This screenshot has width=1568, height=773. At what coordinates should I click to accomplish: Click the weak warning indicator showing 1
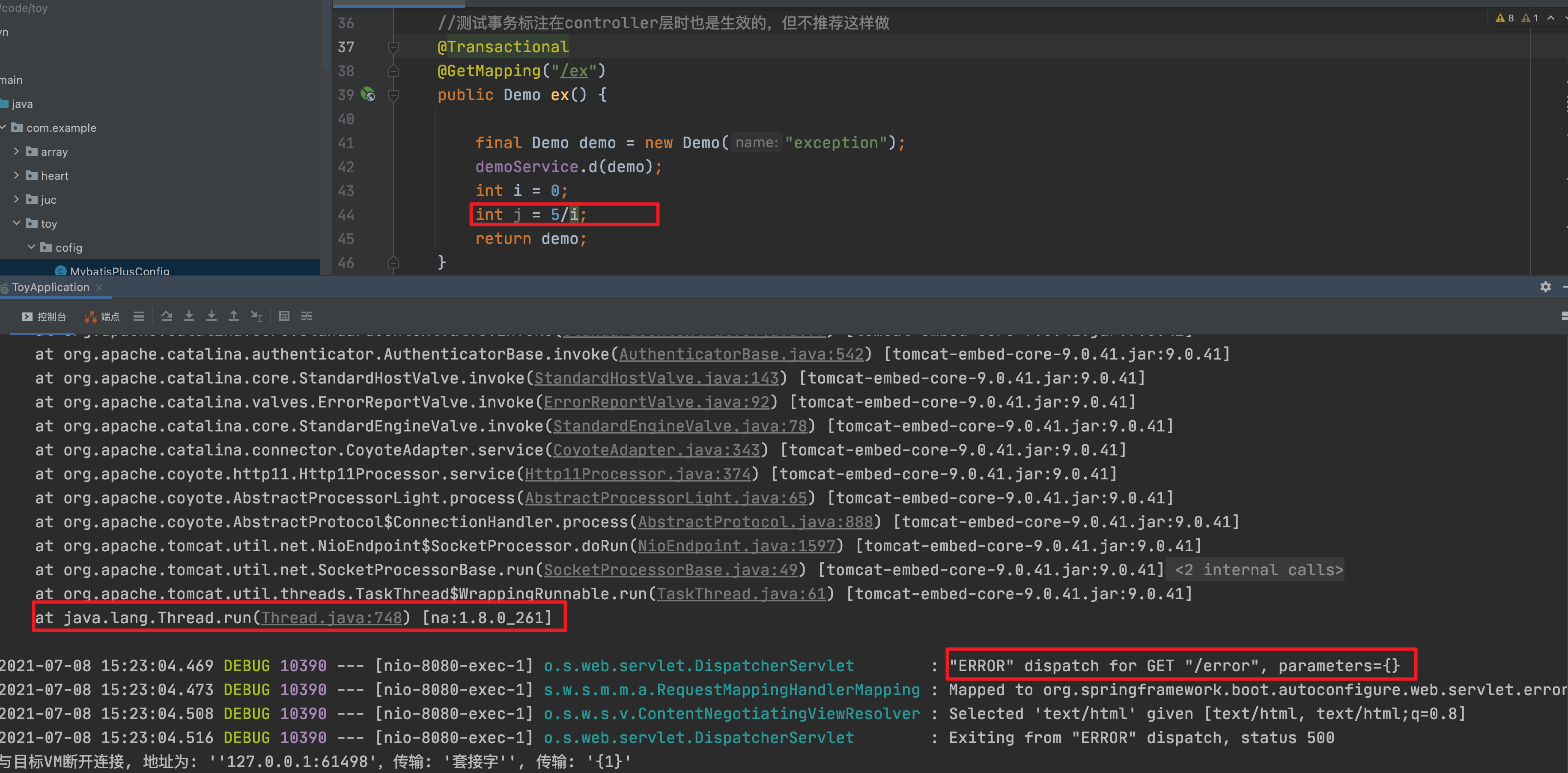(1529, 18)
